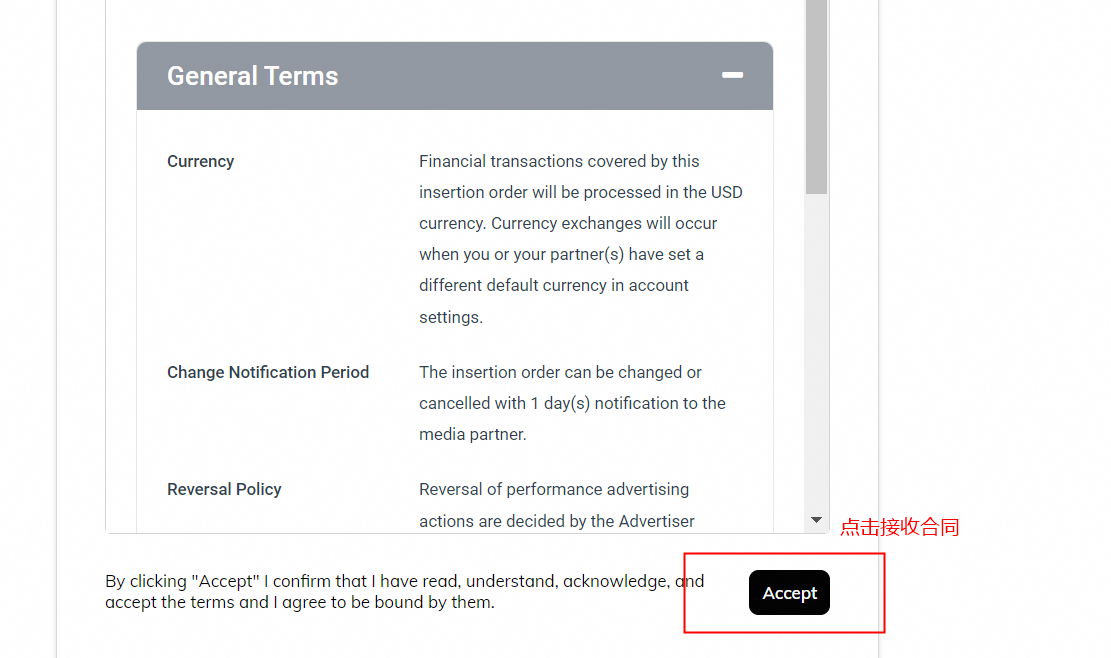
Task: Select the Currency term label
Action: click(x=200, y=161)
